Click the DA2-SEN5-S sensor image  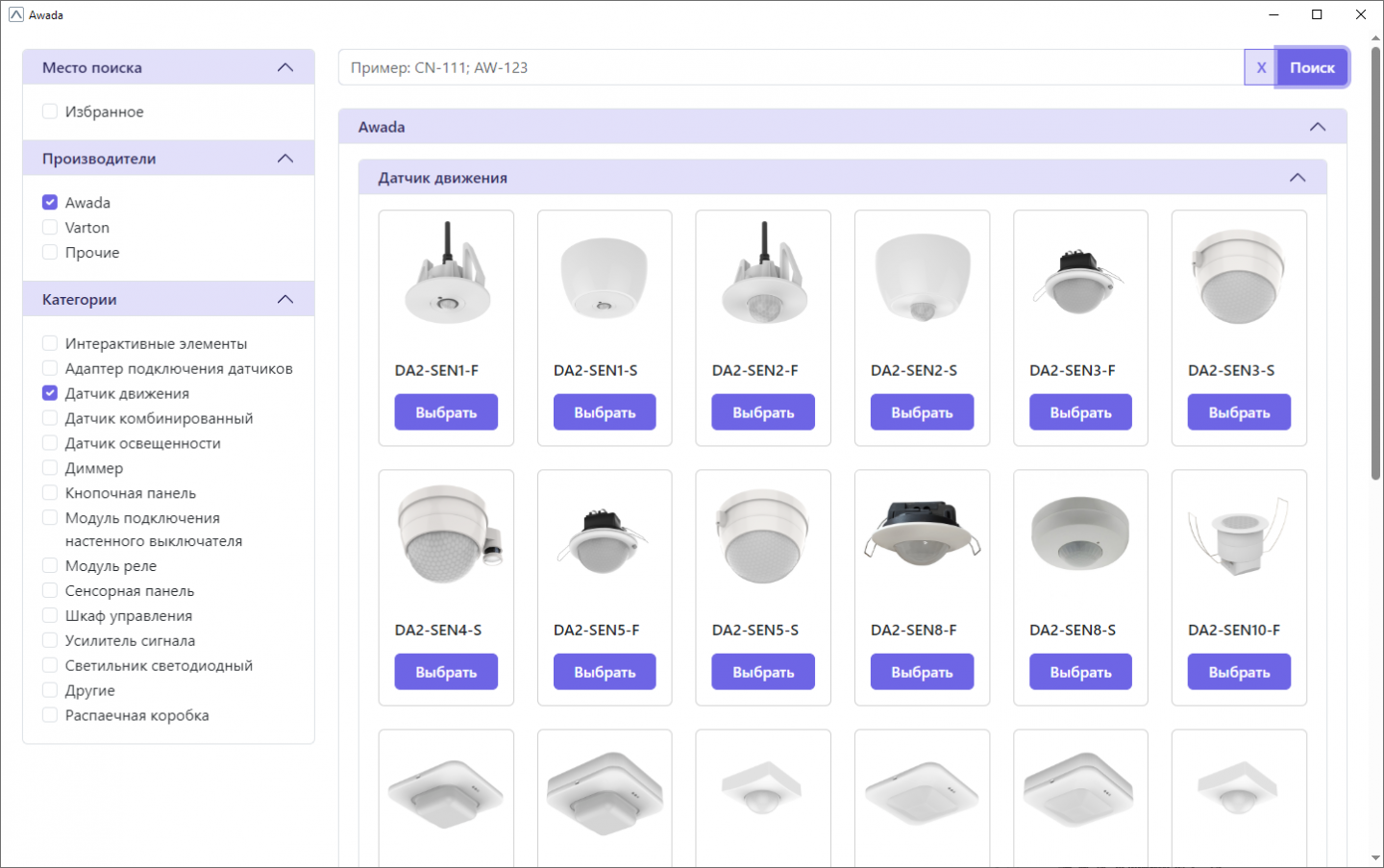762,536
